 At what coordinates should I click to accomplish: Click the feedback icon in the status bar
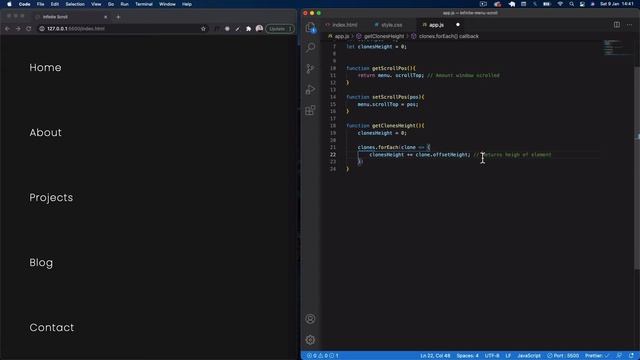coord(619,356)
